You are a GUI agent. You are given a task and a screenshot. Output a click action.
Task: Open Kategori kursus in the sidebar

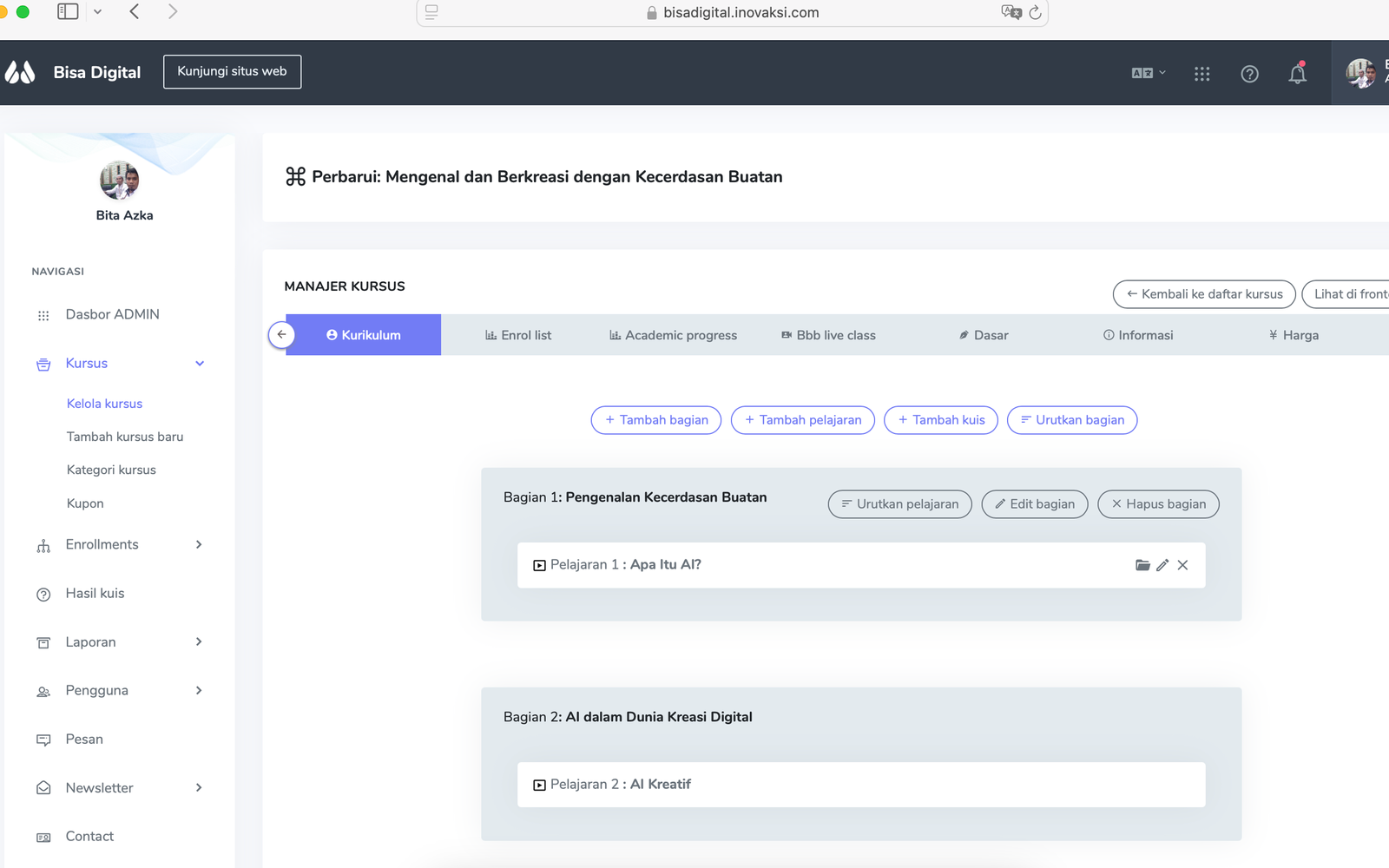[x=111, y=470]
